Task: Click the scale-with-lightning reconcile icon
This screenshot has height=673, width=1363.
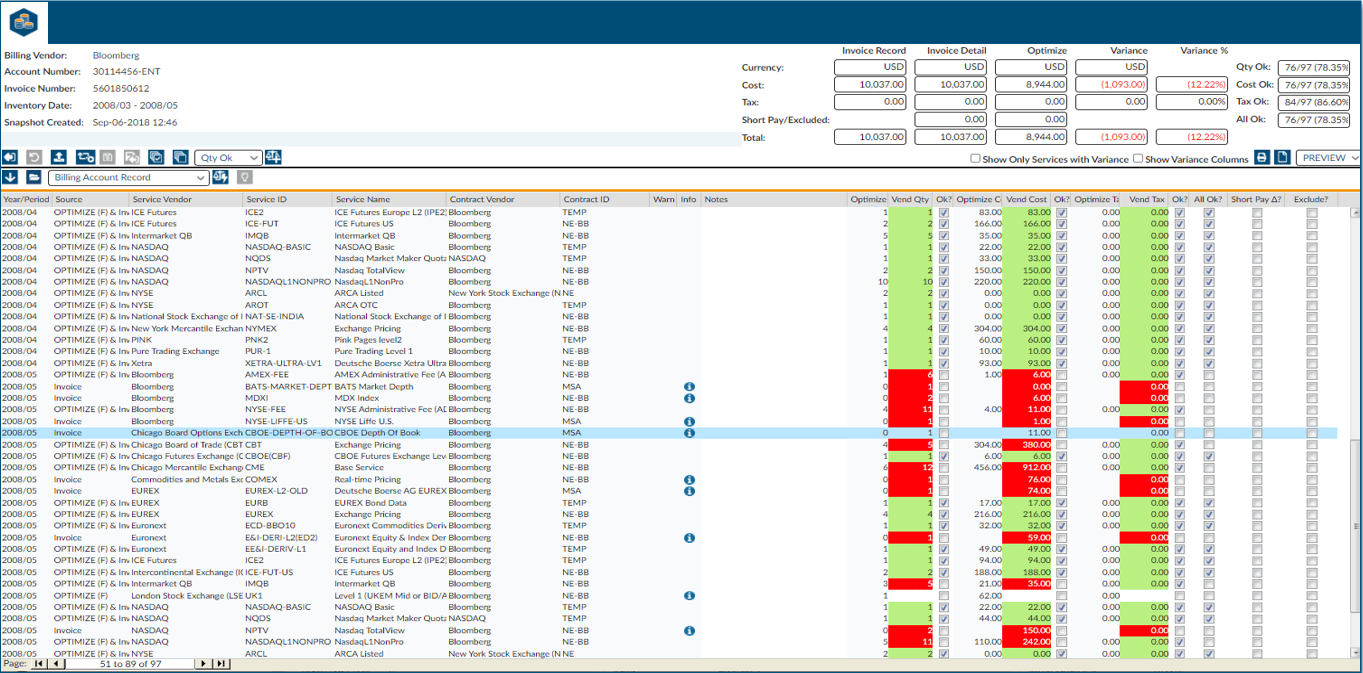Action: (220, 177)
